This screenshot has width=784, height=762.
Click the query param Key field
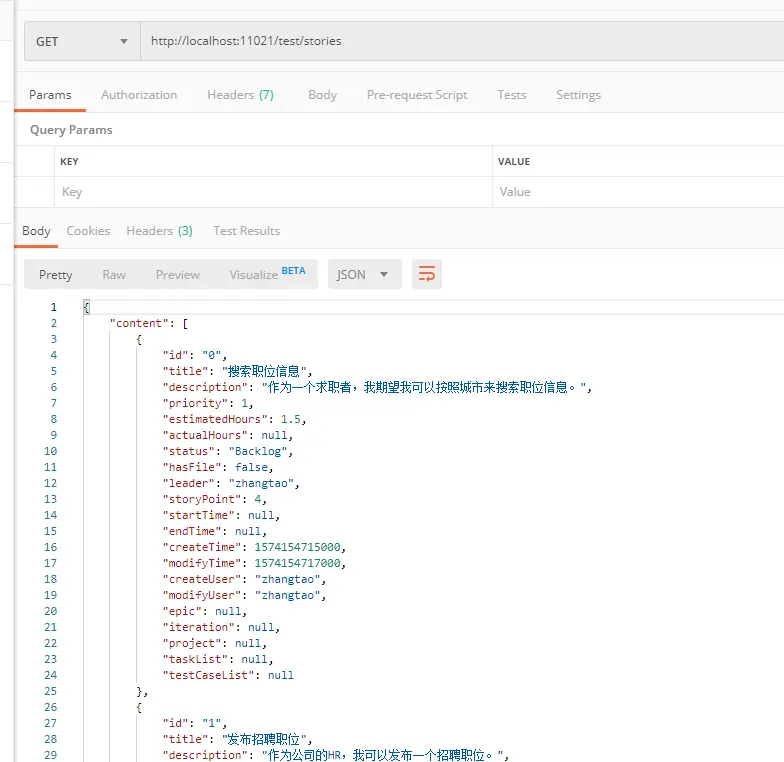tap(273, 192)
